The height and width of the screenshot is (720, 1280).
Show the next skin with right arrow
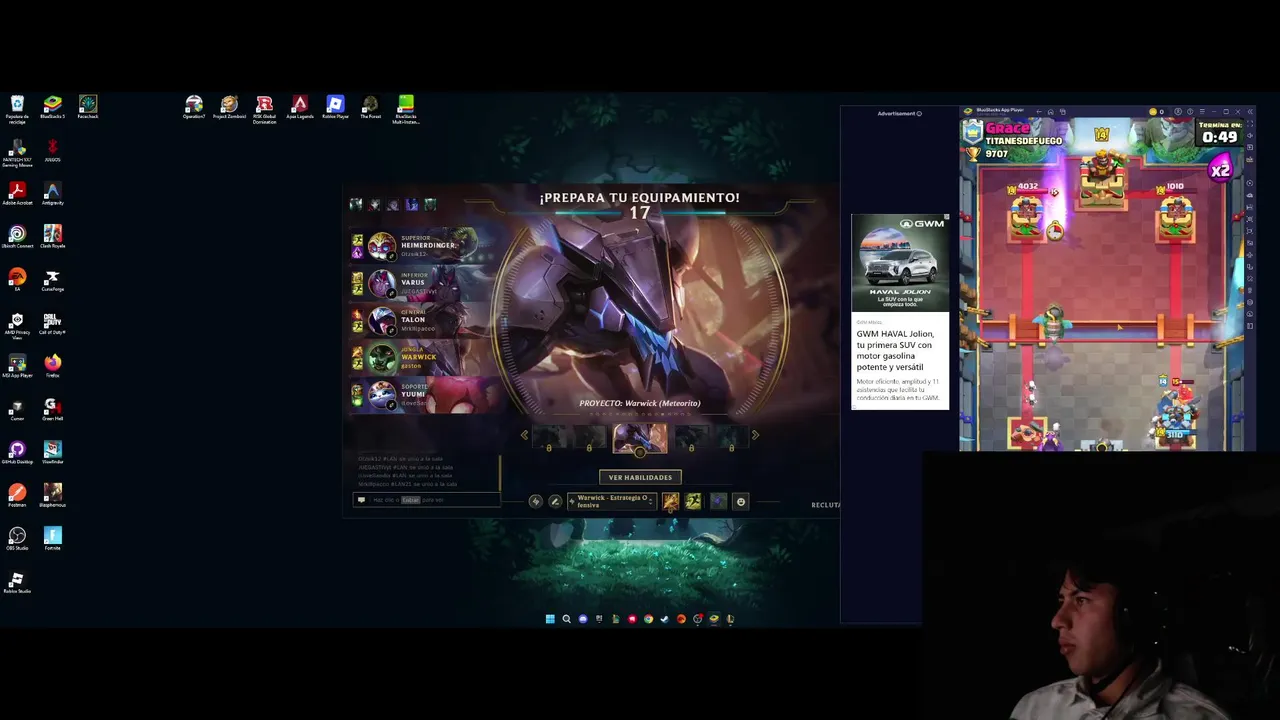tap(755, 435)
